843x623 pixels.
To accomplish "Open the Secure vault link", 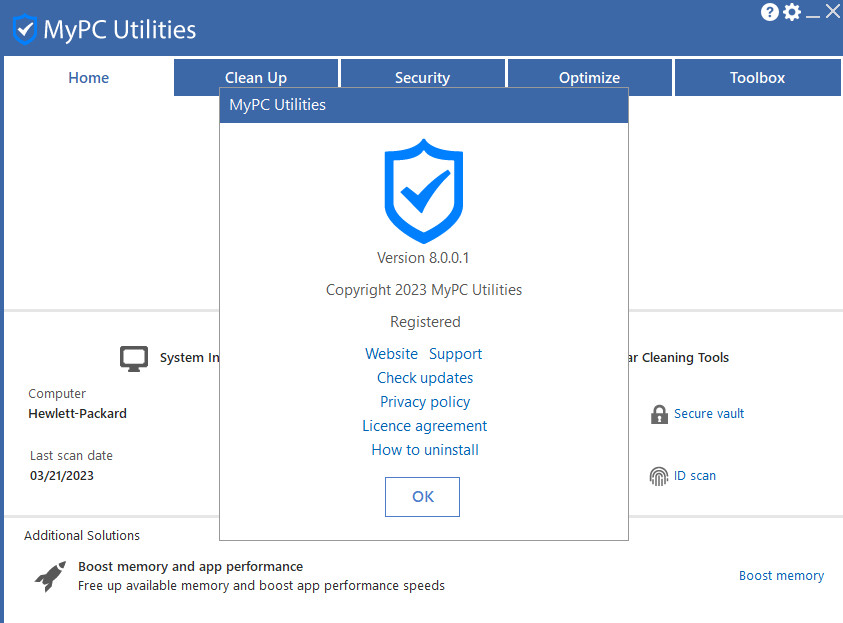I will pyautogui.click(x=709, y=413).
